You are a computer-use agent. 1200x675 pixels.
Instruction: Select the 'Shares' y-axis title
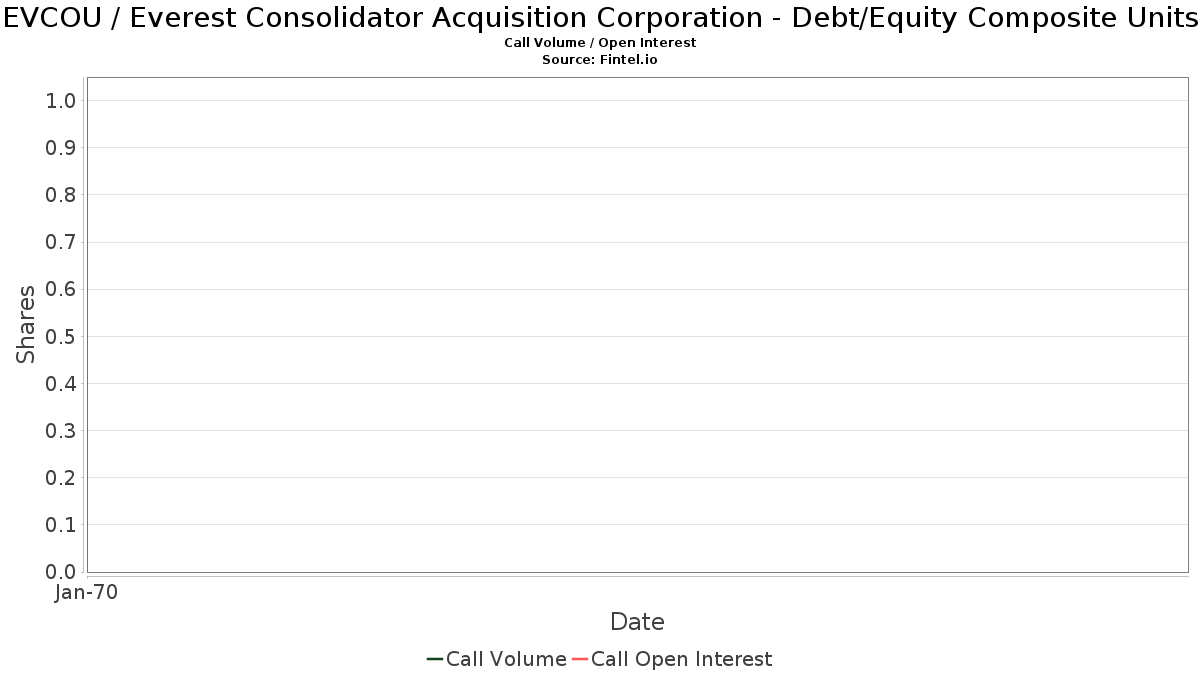[26, 324]
